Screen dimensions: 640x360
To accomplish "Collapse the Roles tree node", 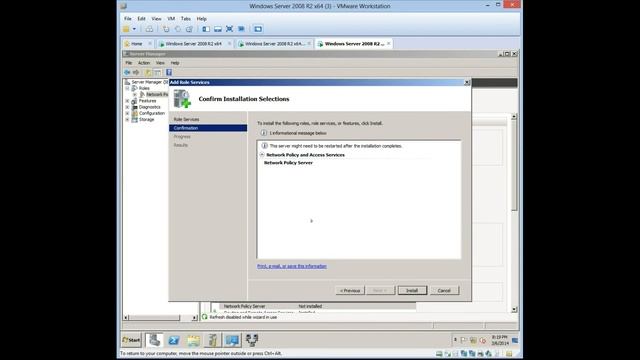I will (127, 88).
